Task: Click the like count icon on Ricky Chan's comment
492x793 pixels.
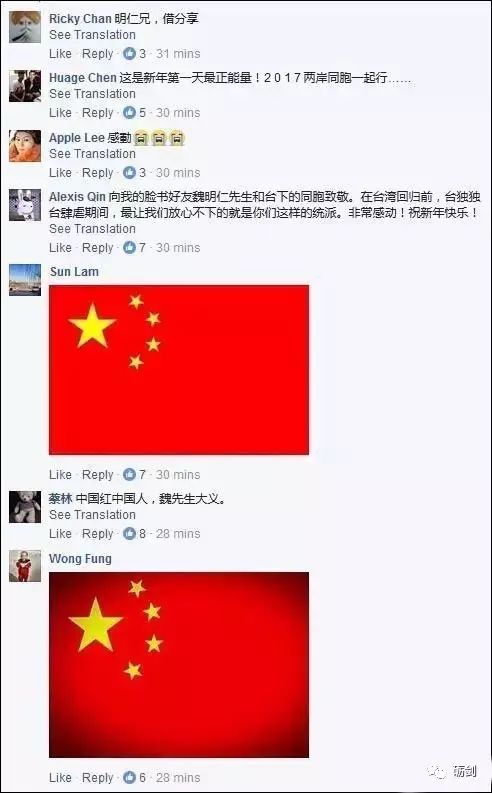Action: point(130,53)
